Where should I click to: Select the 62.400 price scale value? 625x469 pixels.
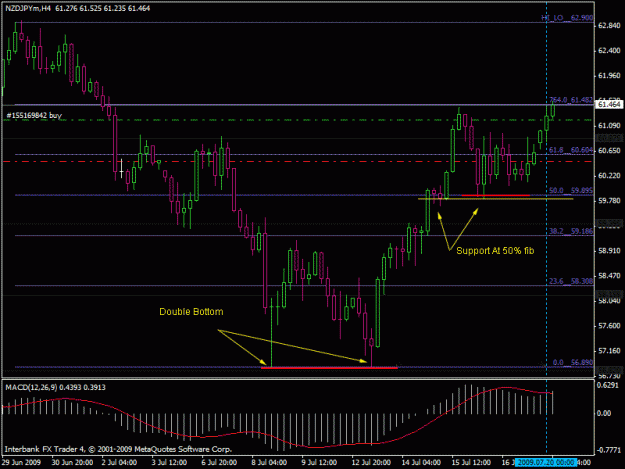tap(609, 51)
